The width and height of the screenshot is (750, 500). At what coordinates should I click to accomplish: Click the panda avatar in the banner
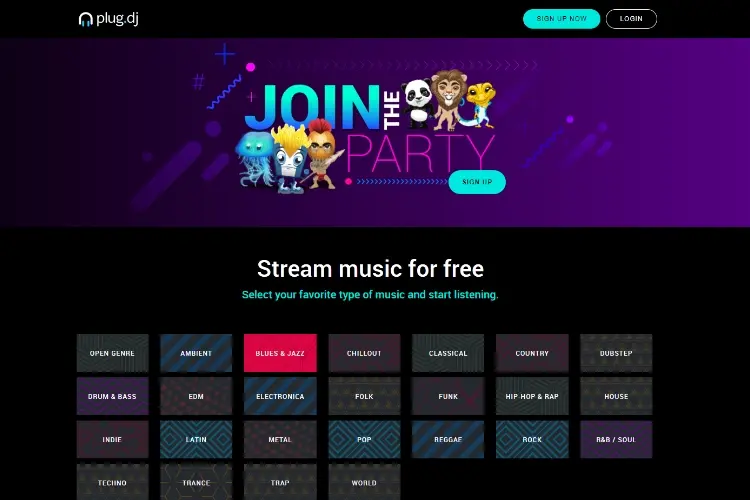coord(418,103)
